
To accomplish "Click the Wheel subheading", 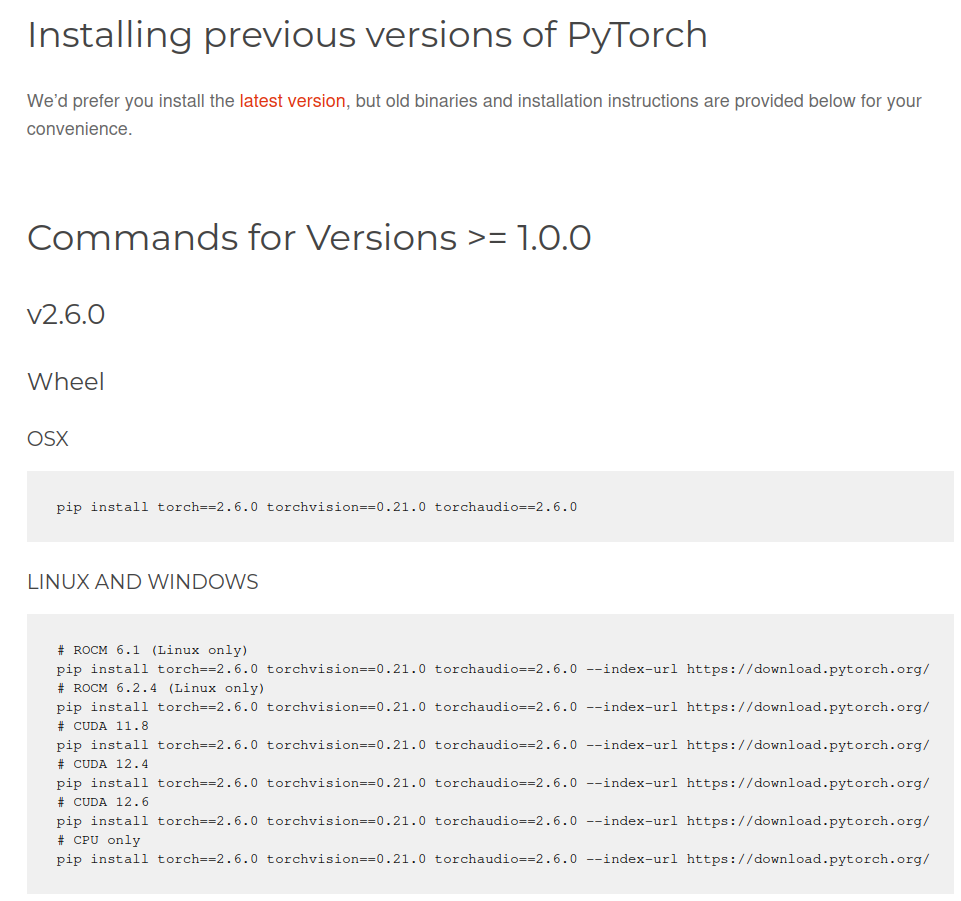I will coord(66,382).
